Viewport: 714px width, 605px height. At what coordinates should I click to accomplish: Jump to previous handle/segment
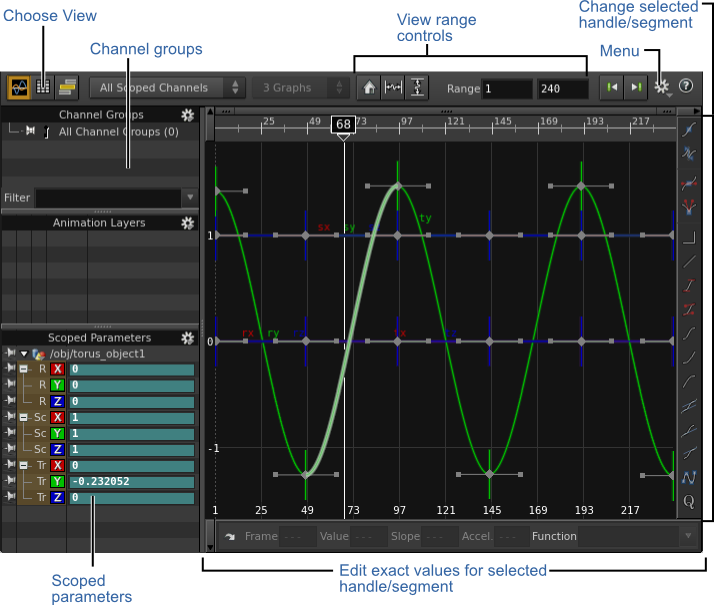pos(612,88)
